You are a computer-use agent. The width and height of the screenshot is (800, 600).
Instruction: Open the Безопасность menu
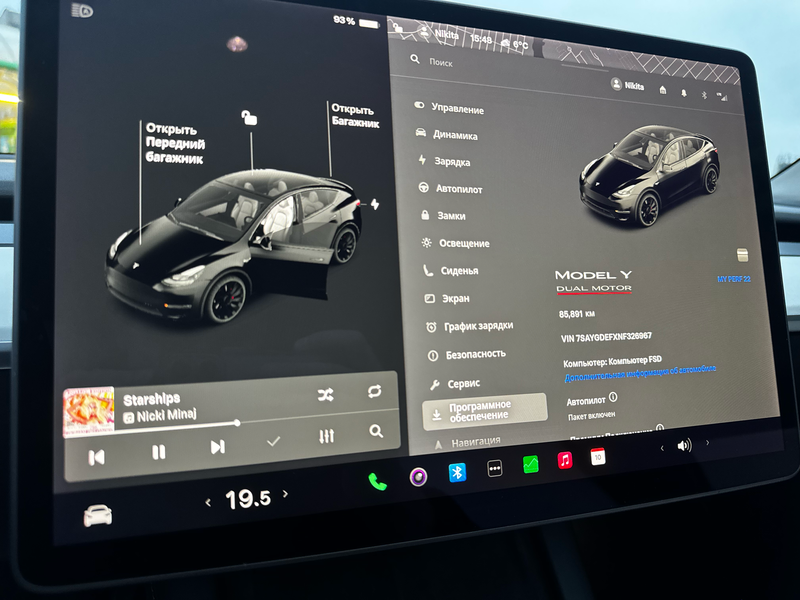pyautogui.click(x=466, y=355)
